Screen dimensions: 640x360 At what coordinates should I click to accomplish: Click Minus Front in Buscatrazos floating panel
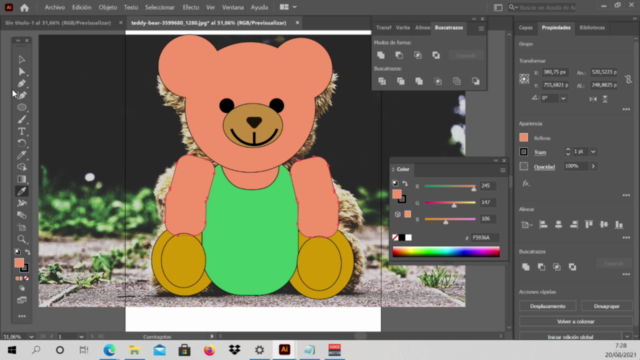(399, 55)
